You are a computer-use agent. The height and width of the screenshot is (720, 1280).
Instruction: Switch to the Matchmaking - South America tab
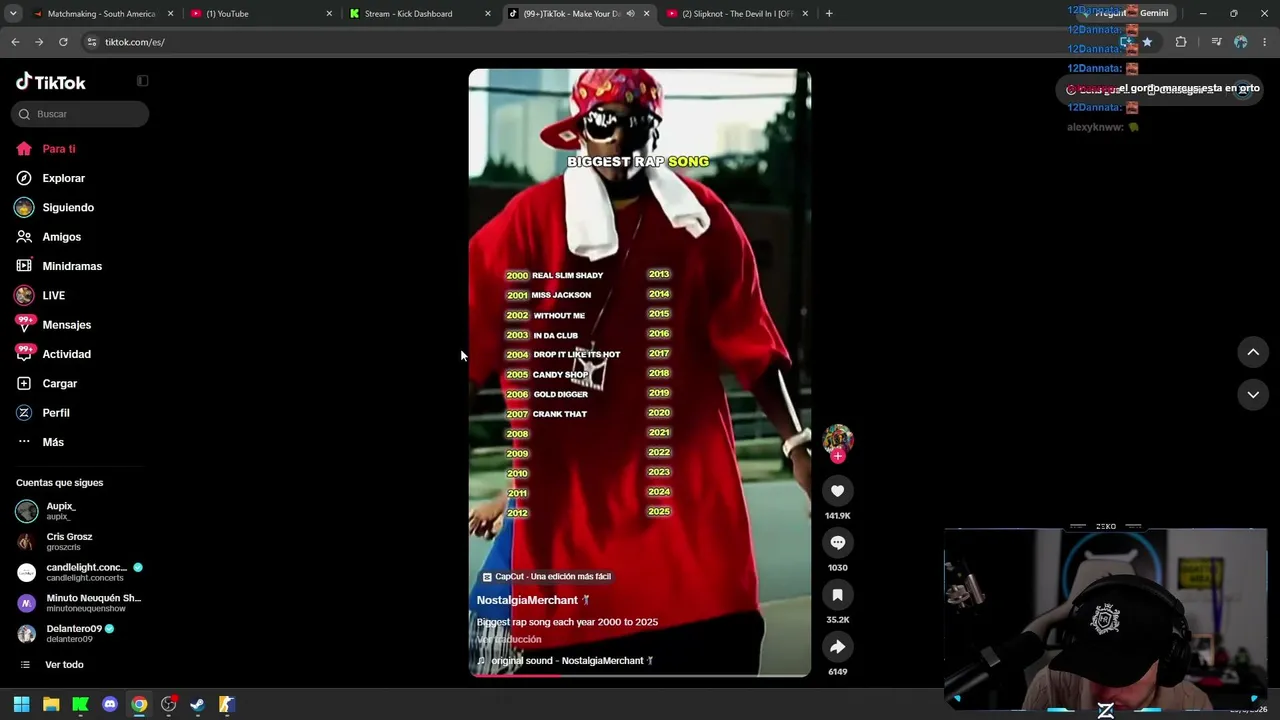click(x=93, y=14)
